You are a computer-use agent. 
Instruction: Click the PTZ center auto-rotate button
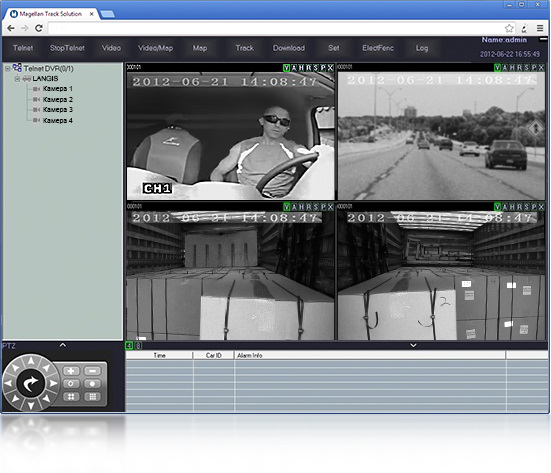pos(31,383)
